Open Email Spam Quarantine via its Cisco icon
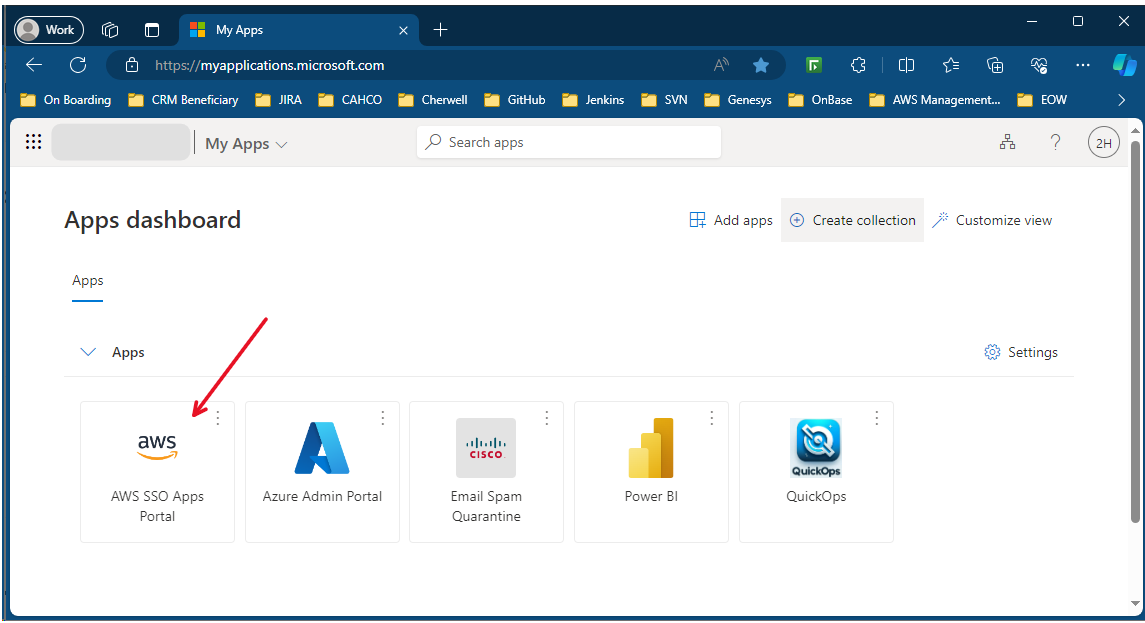The height and width of the screenshot is (623, 1145). pos(486,448)
